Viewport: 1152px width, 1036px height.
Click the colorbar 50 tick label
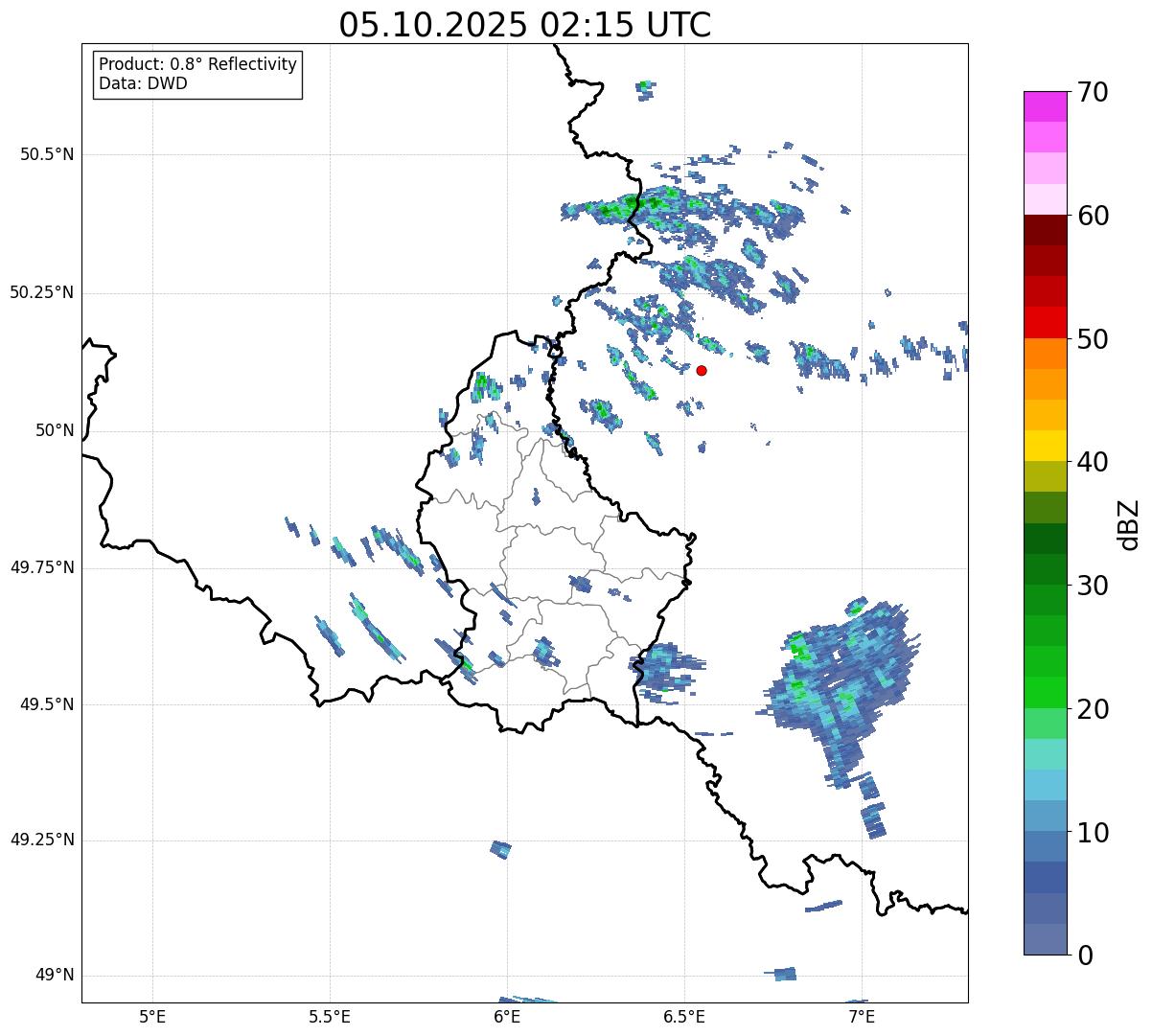point(1093,339)
